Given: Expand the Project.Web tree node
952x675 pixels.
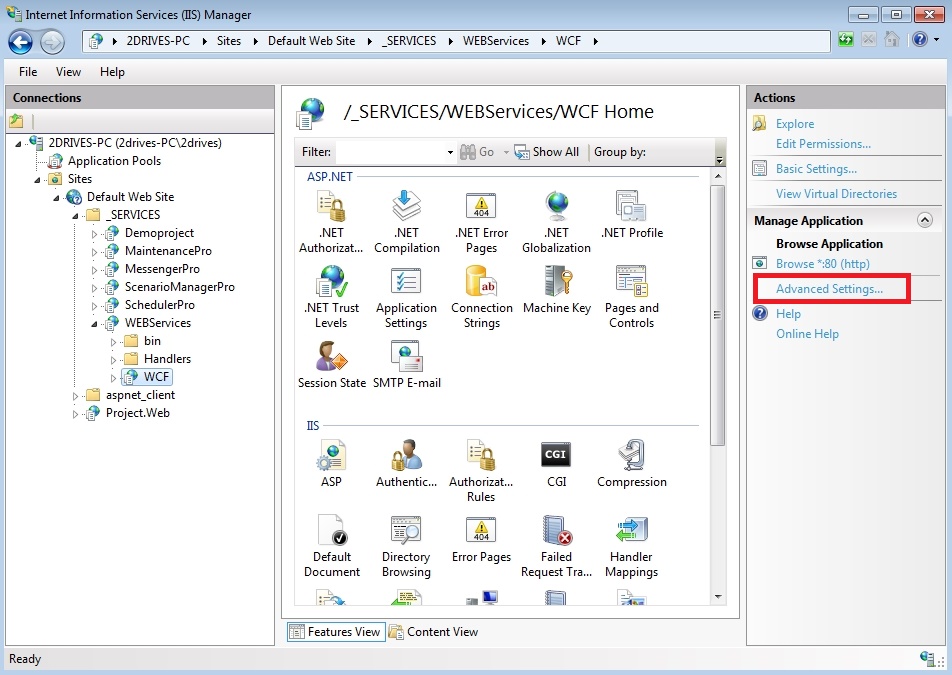Looking at the screenshot, I should pos(77,413).
